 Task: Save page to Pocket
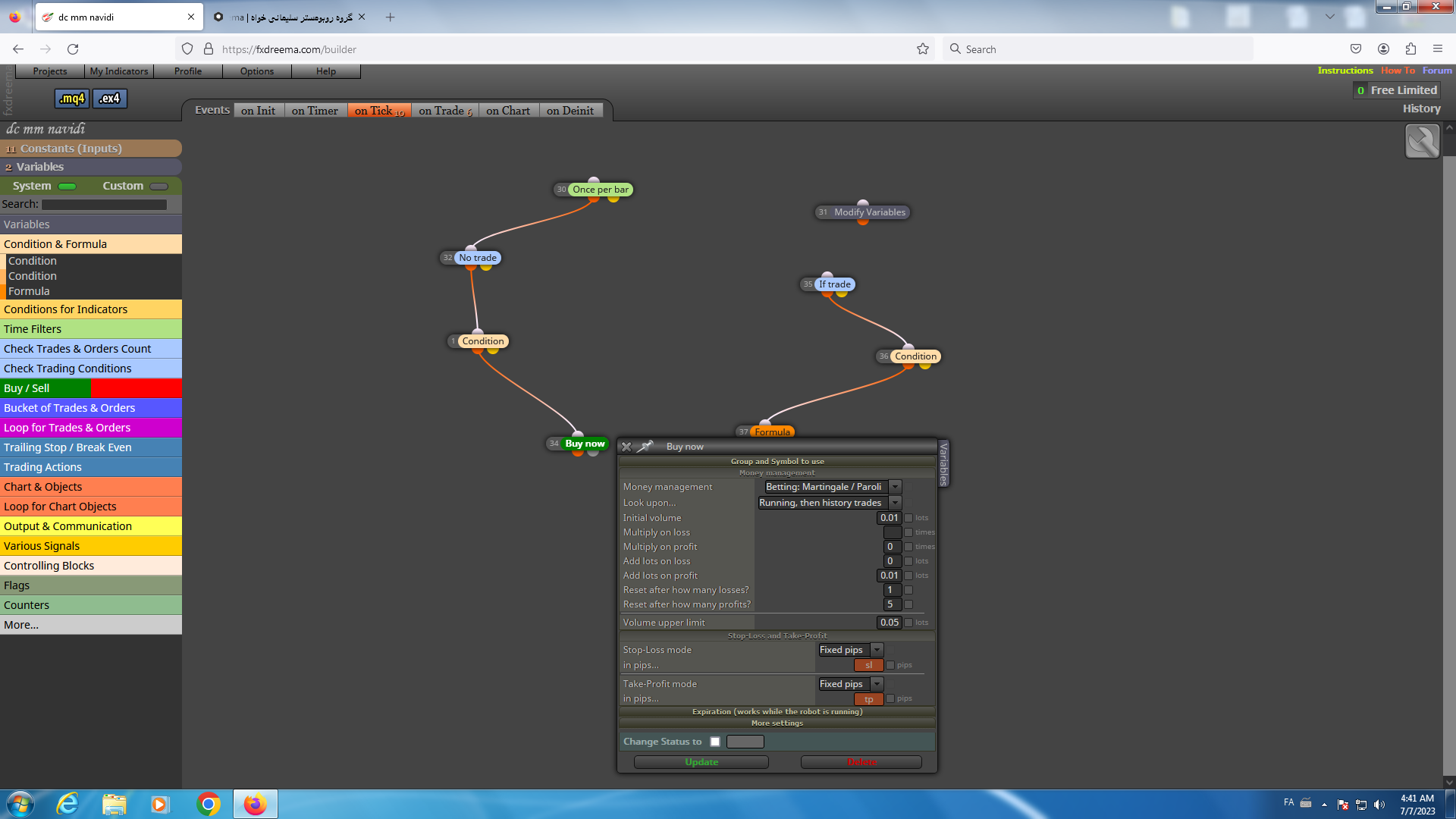click(1356, 49)
